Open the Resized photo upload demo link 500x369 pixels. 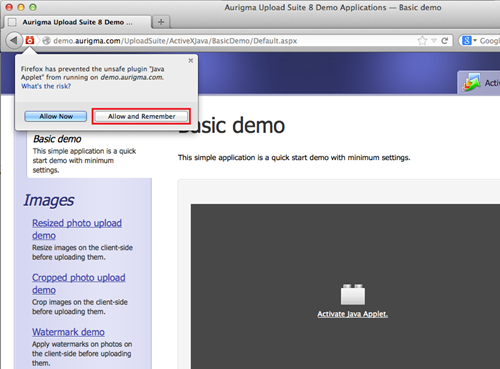pos(77,229)
